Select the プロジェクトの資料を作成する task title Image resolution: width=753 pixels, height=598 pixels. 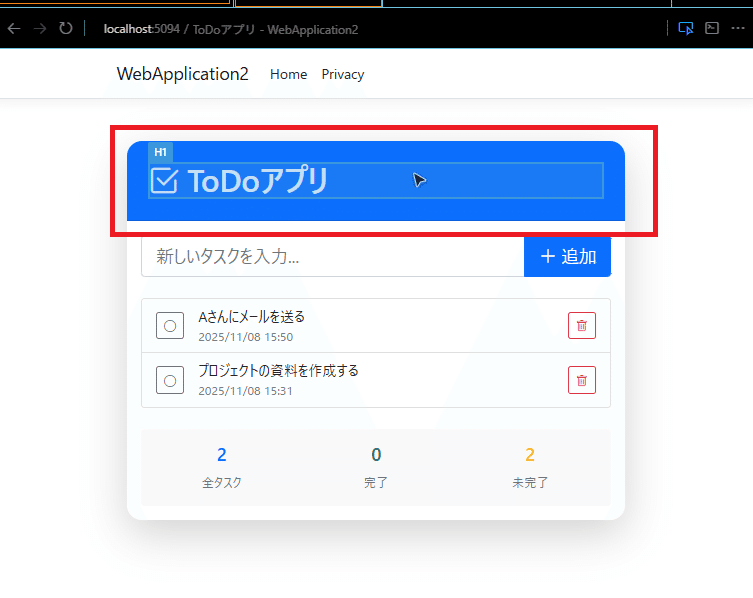(x=279, y=370)
